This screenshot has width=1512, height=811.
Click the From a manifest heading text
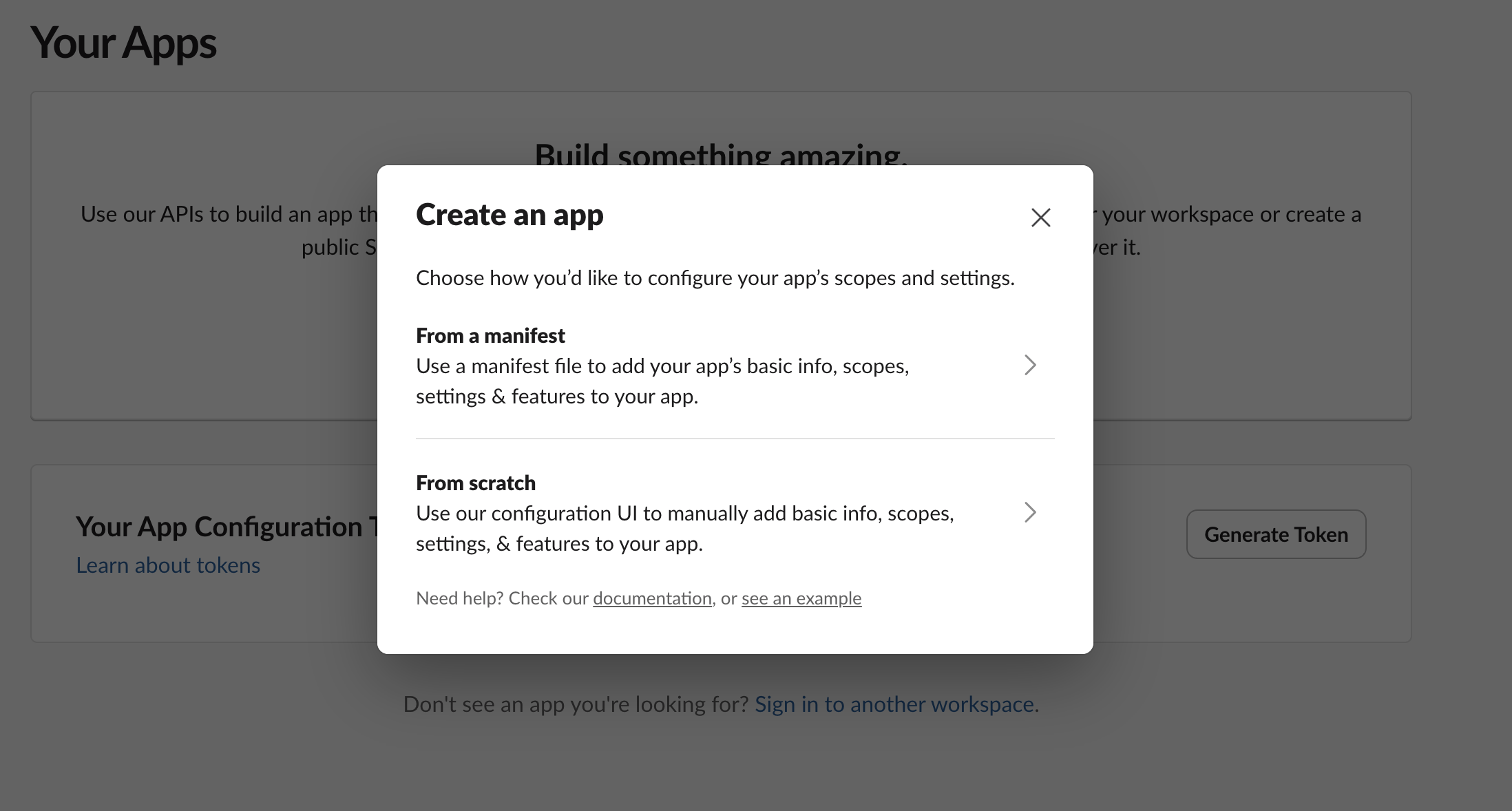point(490,335)
